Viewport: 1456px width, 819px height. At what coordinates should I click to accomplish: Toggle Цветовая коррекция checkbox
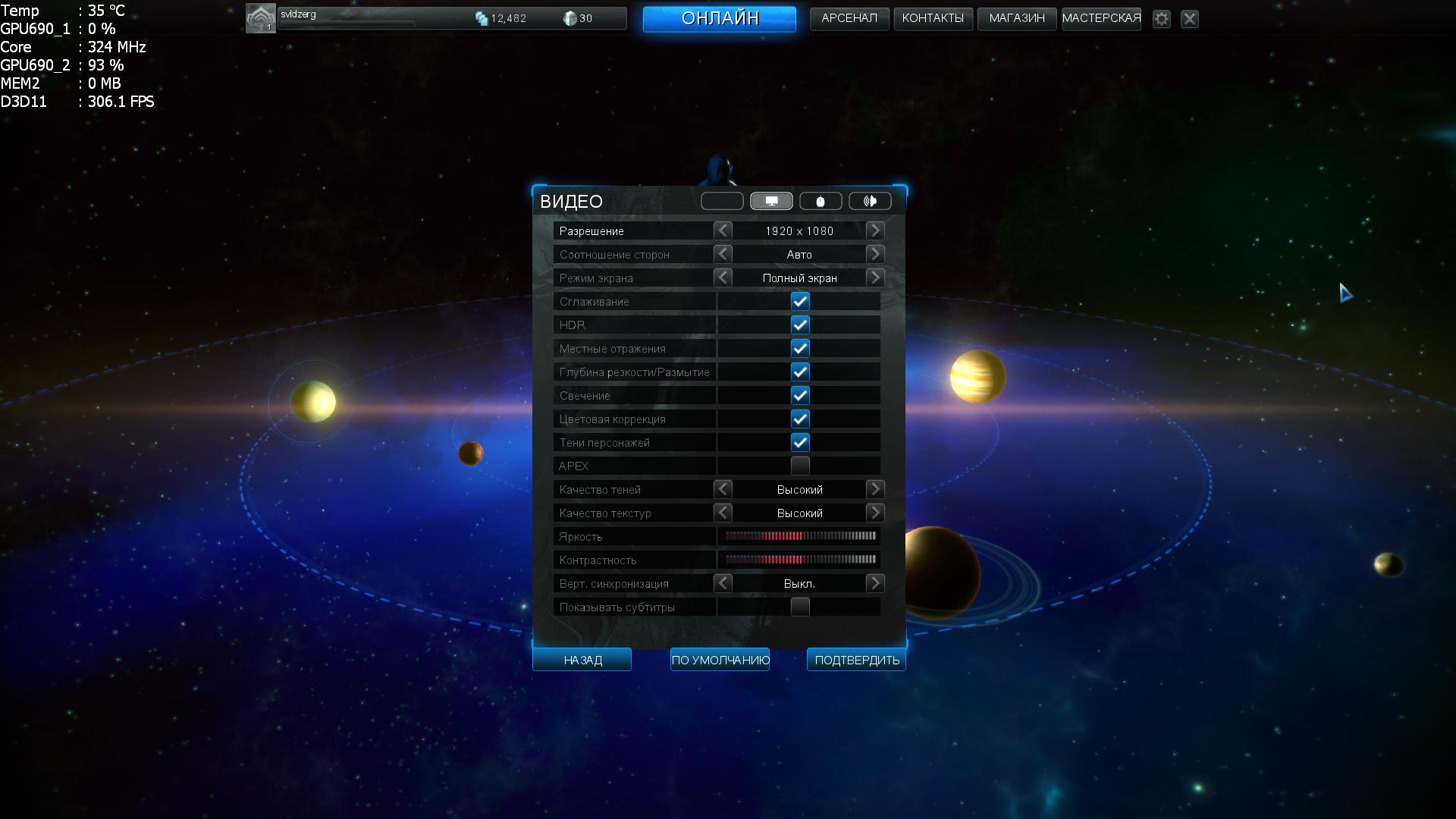[800, 419]
